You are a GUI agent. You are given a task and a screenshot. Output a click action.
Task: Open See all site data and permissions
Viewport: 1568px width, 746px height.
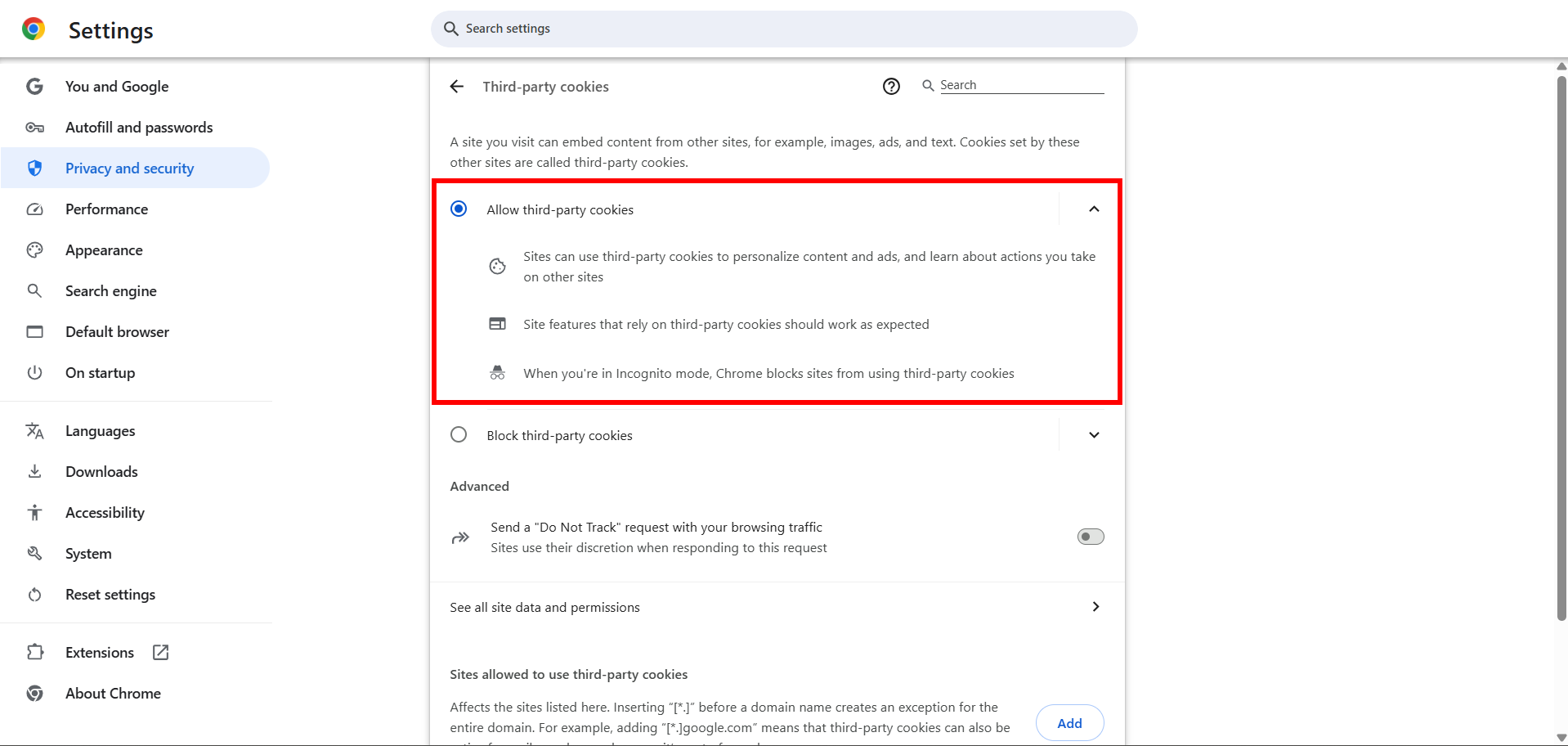point(775,607)
